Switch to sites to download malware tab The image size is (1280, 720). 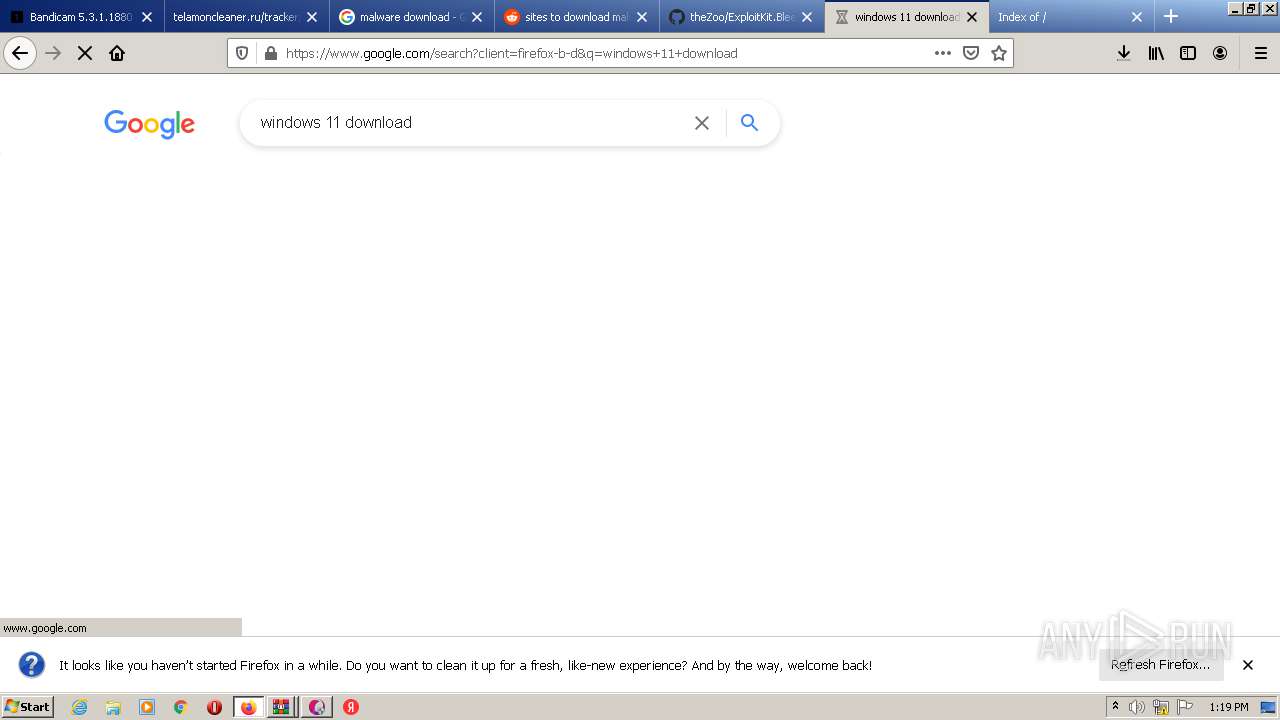pos(566,17)
